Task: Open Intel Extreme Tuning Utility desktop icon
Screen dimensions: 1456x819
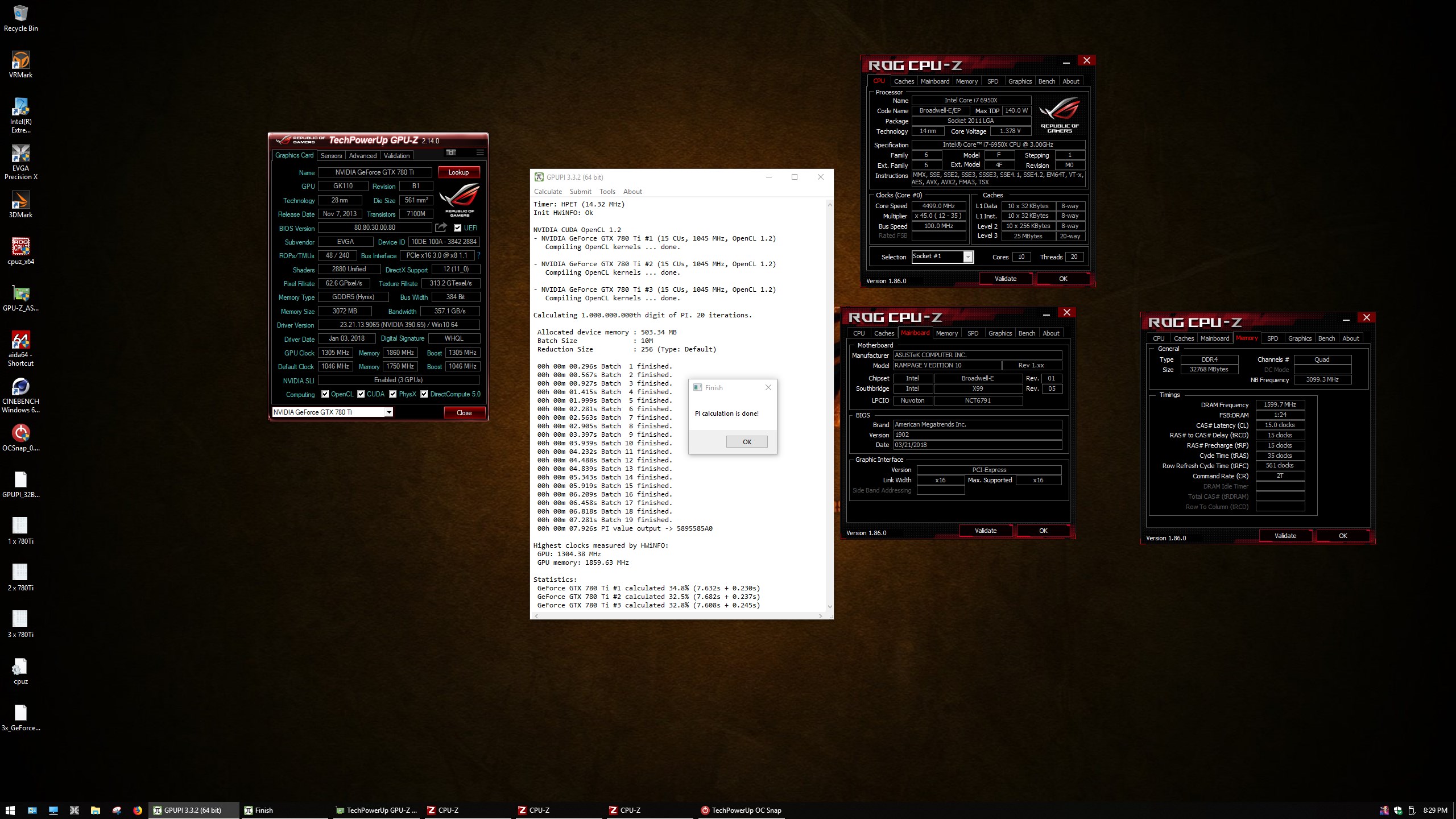Action: (20, 115)
